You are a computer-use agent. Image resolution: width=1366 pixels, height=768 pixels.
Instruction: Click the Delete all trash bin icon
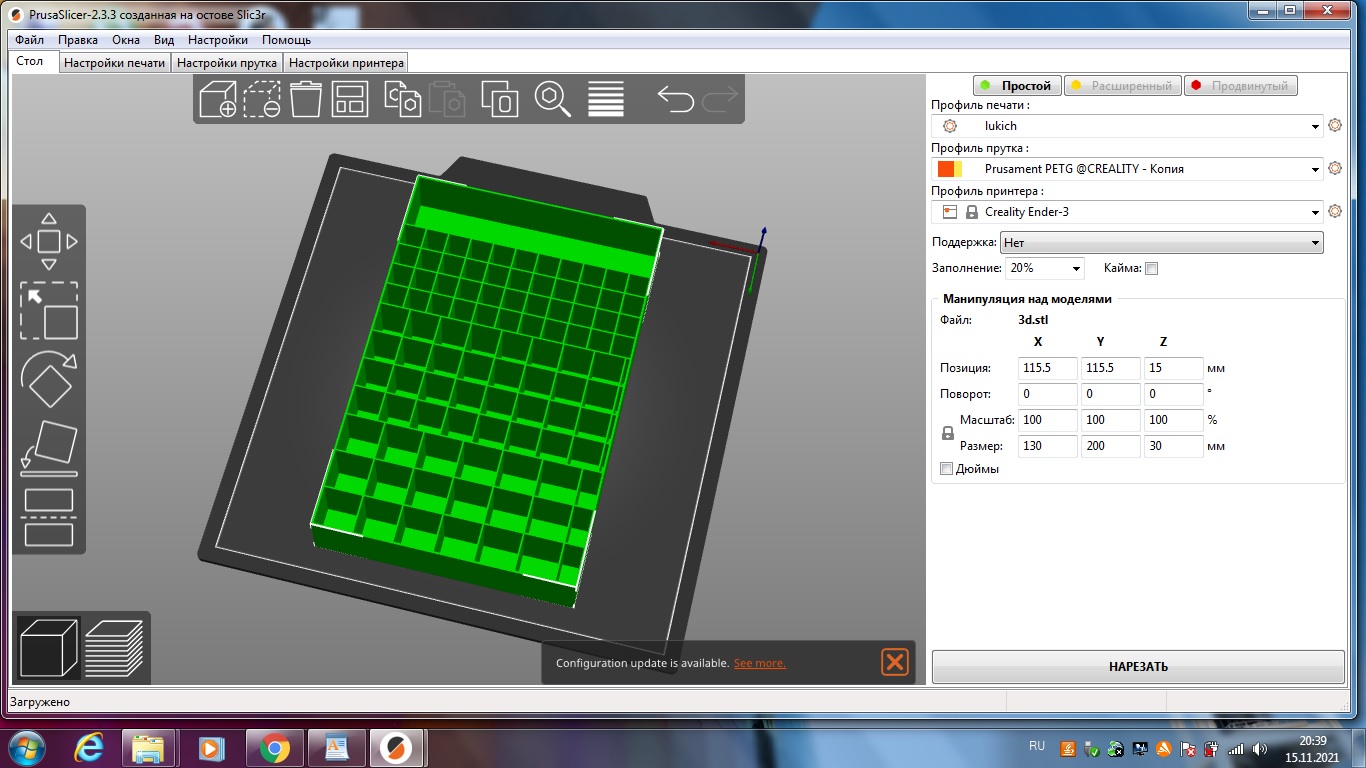[306, 99]
